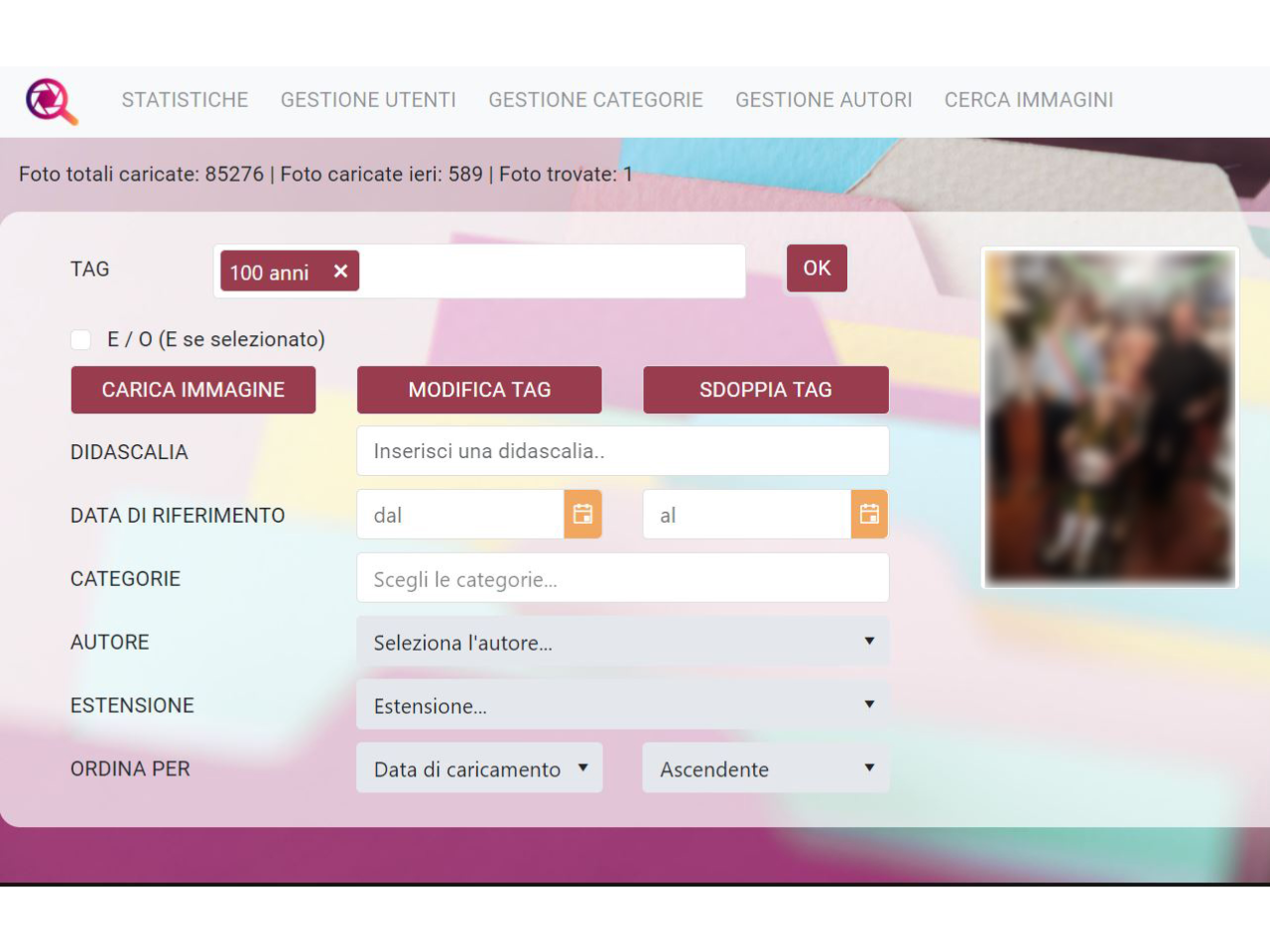Screen dimensions: 1270x952
Task: Open the 'dal' date calendar picker
Action: point(582,515)
